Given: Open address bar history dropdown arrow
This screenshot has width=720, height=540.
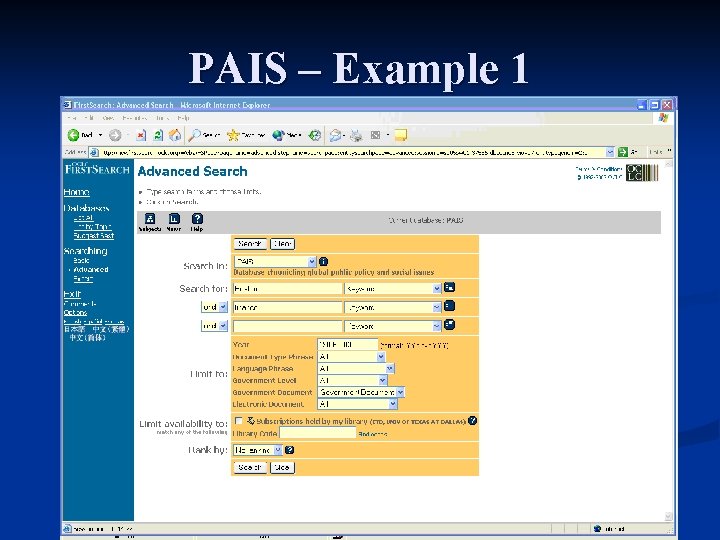Looking at the screenshot, I should [609, 152].
